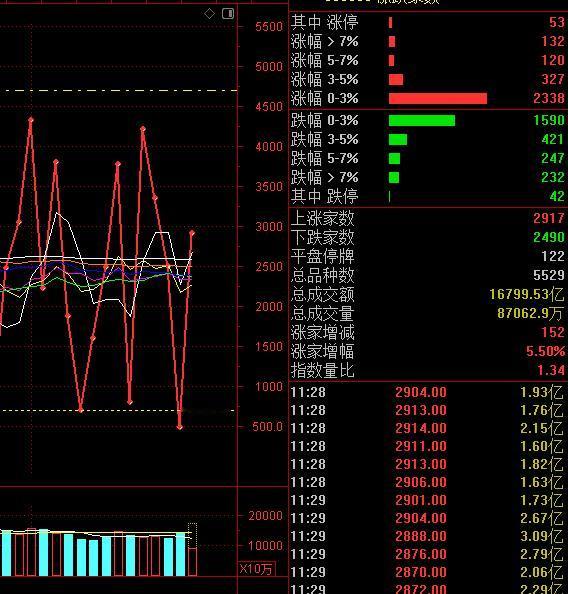
Task: Click the X10万 volume unit label
Action: coord(256,569)
